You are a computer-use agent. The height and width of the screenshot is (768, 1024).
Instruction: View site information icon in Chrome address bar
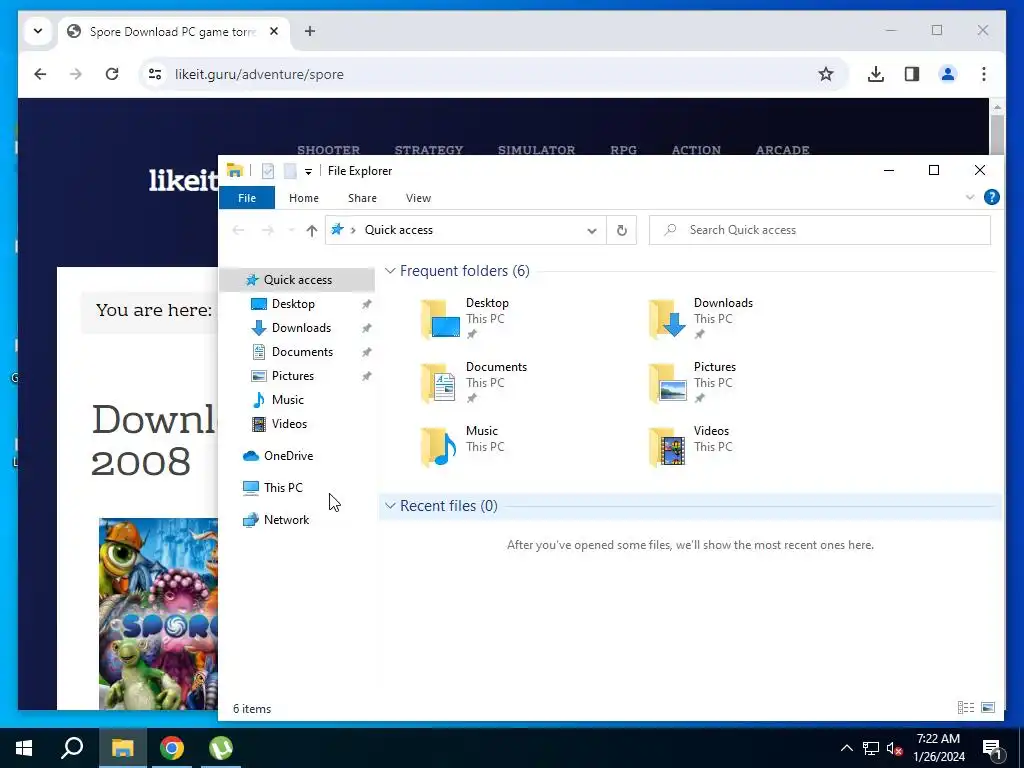point(155,74)
